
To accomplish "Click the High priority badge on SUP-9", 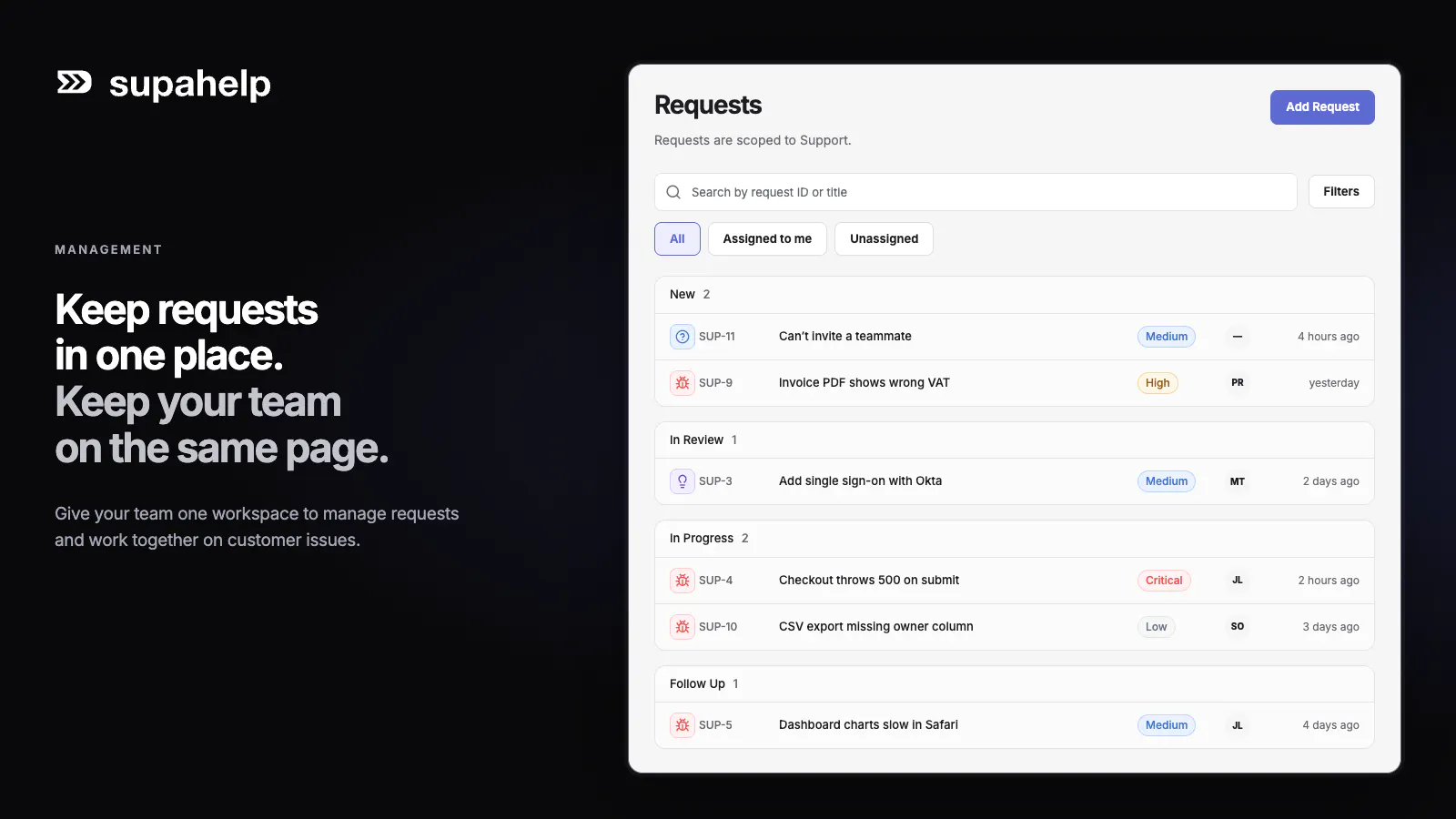I will pos(1158,383).
